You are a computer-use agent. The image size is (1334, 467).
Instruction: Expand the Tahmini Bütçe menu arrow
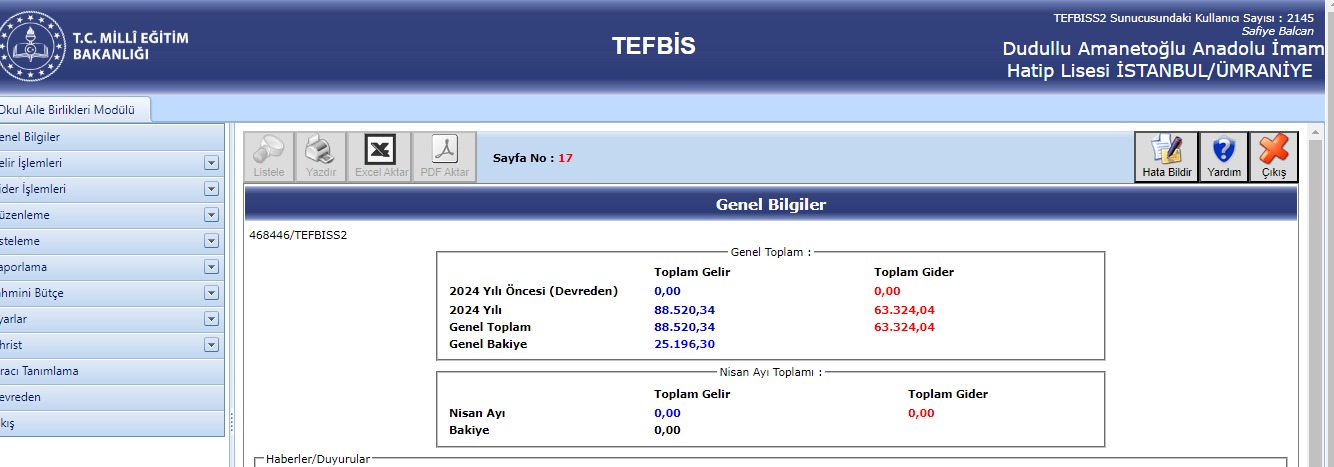coord(211,293)
